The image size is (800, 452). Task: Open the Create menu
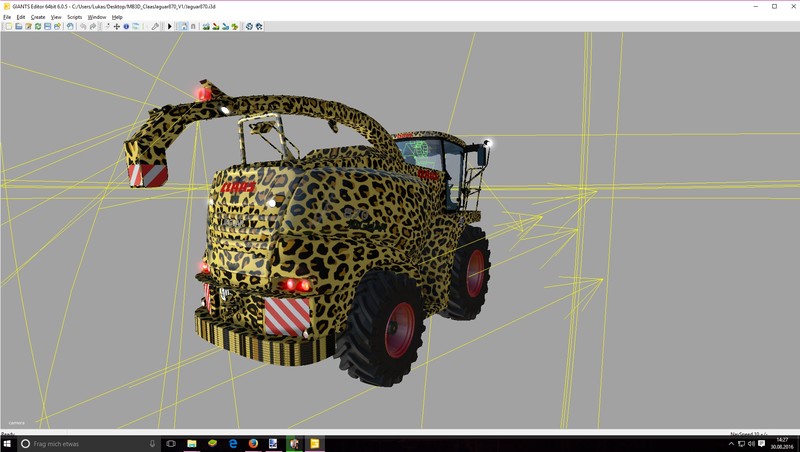tap(38, 17)
